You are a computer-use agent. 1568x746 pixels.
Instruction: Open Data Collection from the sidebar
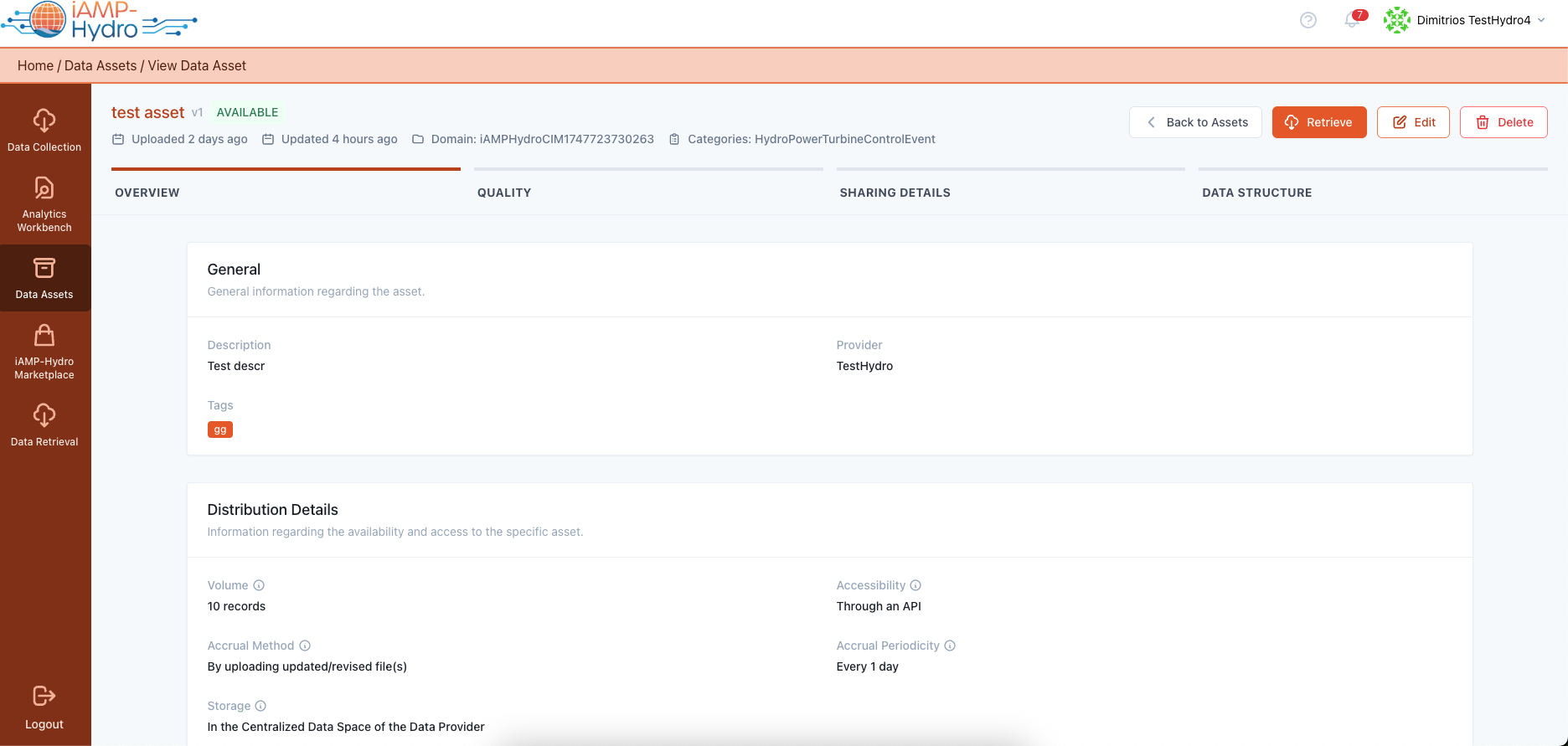[x=44, y=130]
